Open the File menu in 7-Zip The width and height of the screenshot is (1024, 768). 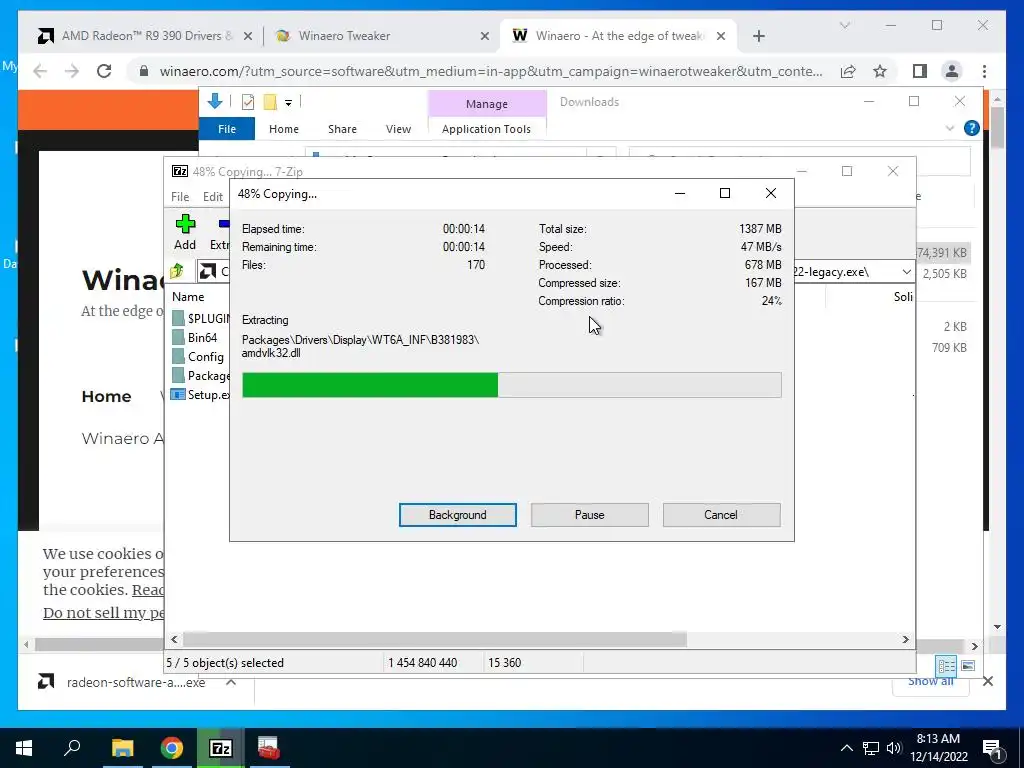click(180, 197)
